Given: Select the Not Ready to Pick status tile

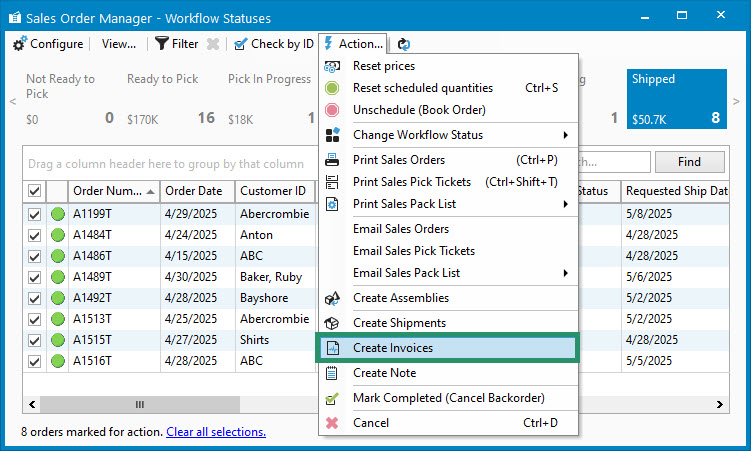Looking at the screenshot, I should [70, 99].
